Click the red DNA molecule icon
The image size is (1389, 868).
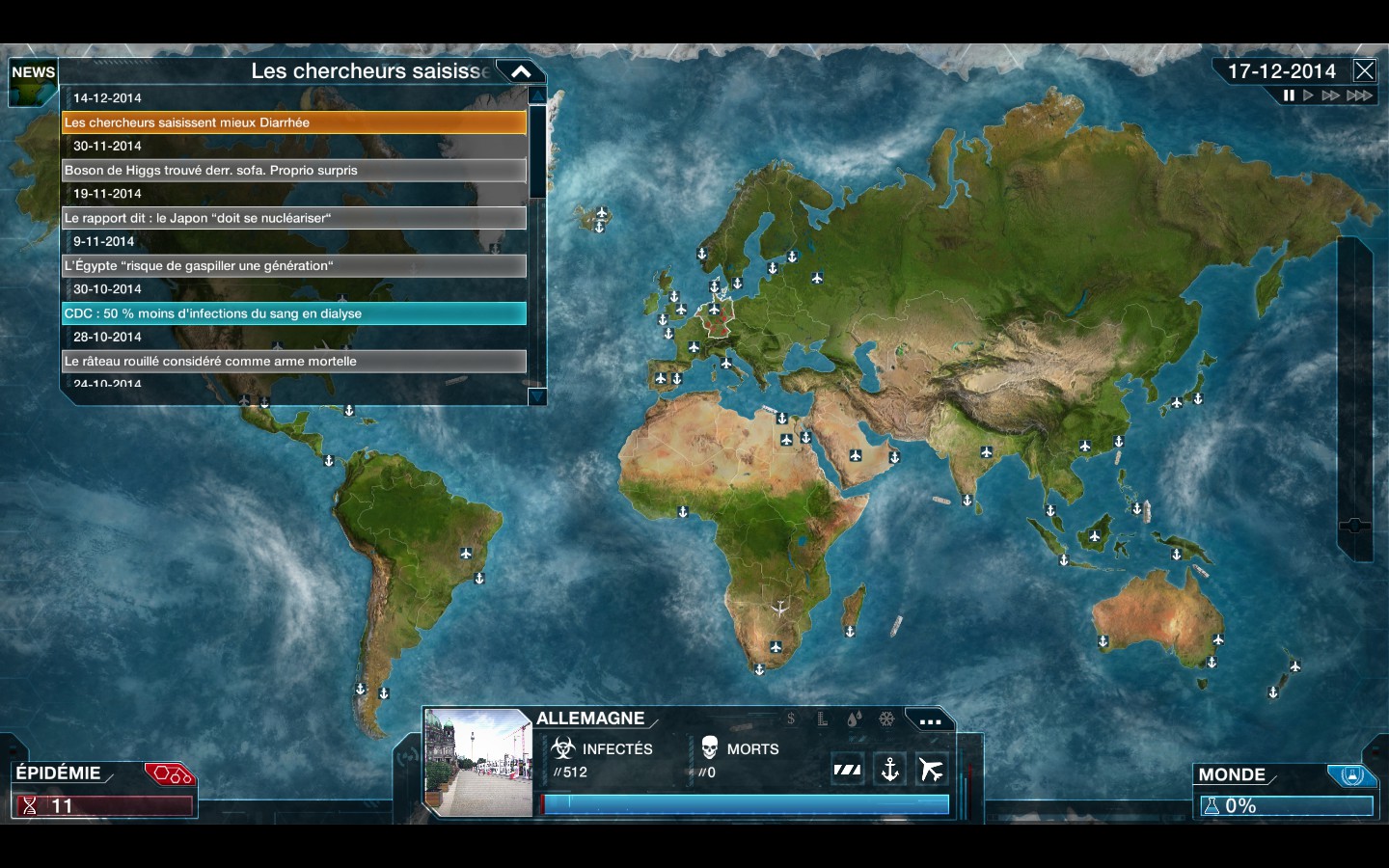171,774
